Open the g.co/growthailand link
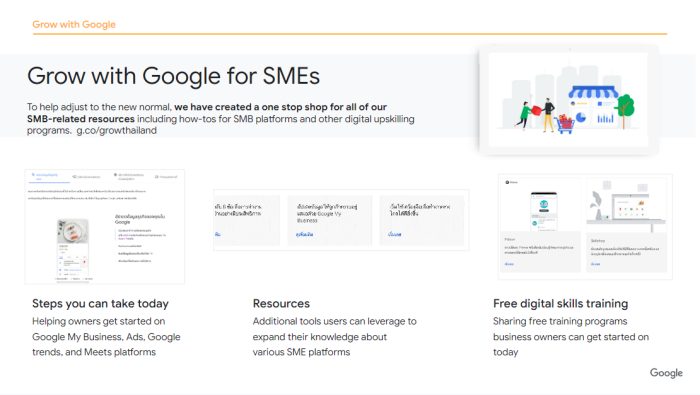700x395 pixels. [x=117, y=131]
